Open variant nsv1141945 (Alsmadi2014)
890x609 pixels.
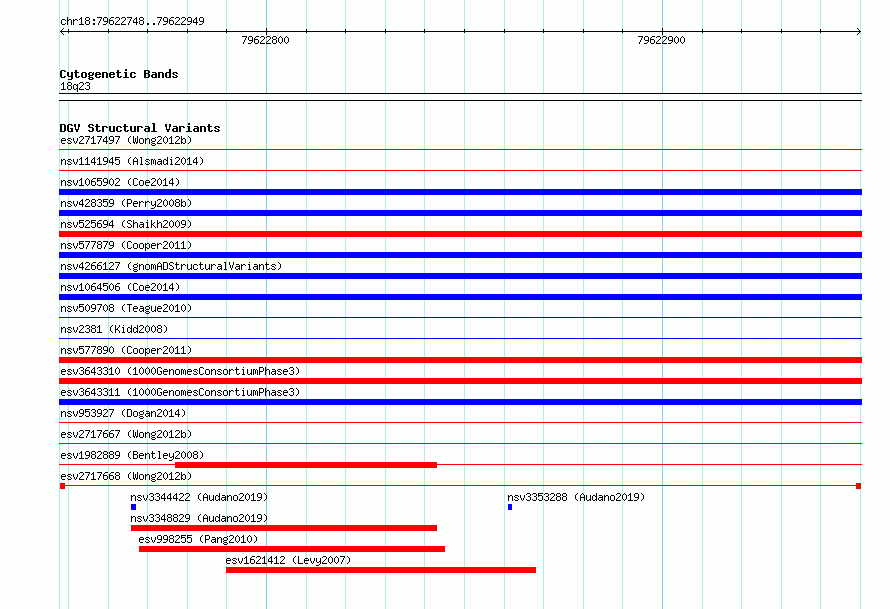[132, 161]
